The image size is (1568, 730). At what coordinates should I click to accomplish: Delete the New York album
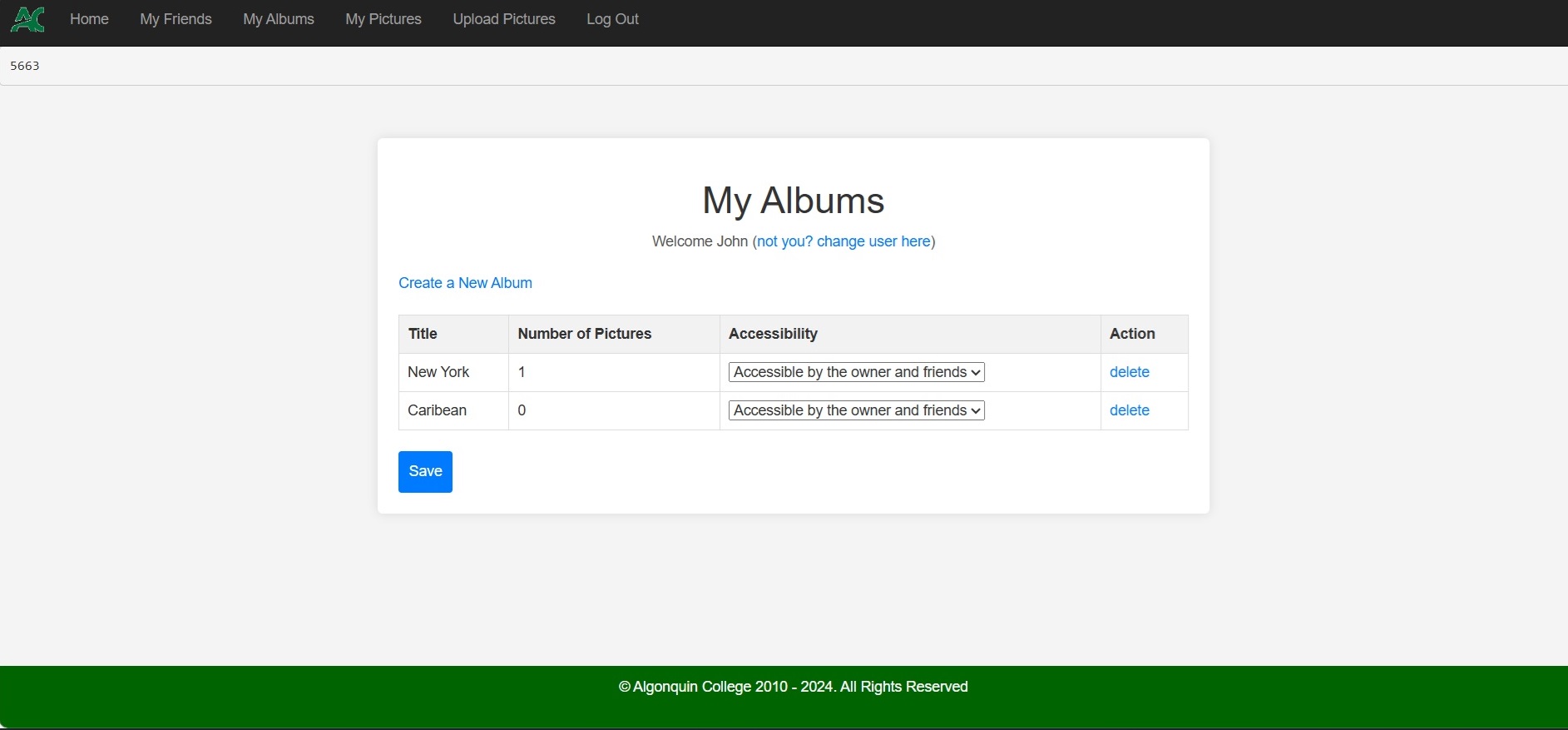1129,372
